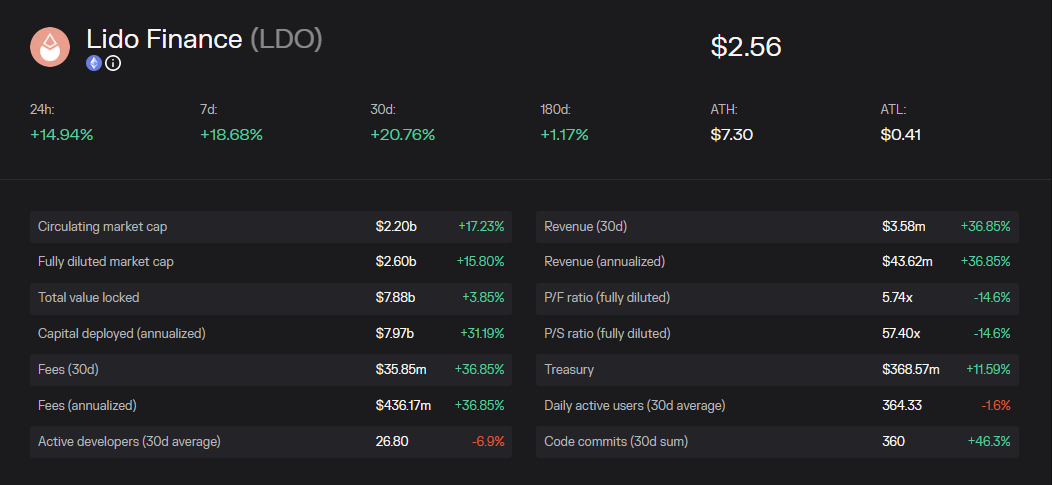Click the Ethereum chain badge icon
This screenshot has height=485, width=1052.
click(94, 63)
